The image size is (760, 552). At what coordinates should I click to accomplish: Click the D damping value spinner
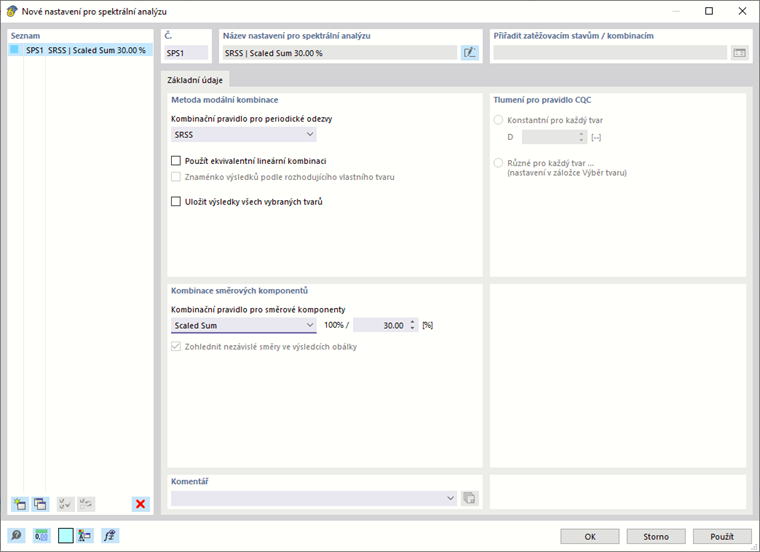point(582,137)
